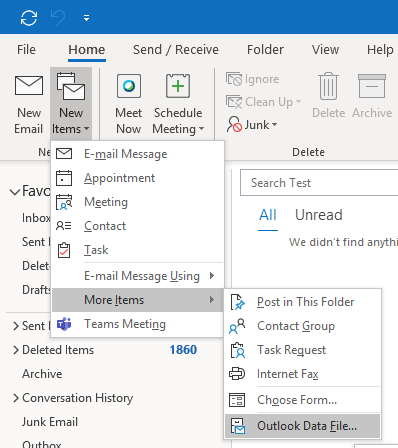Click the Archive box icon
Image resolution: width=398 pixels, height=448 pixels.
point(372,86)
